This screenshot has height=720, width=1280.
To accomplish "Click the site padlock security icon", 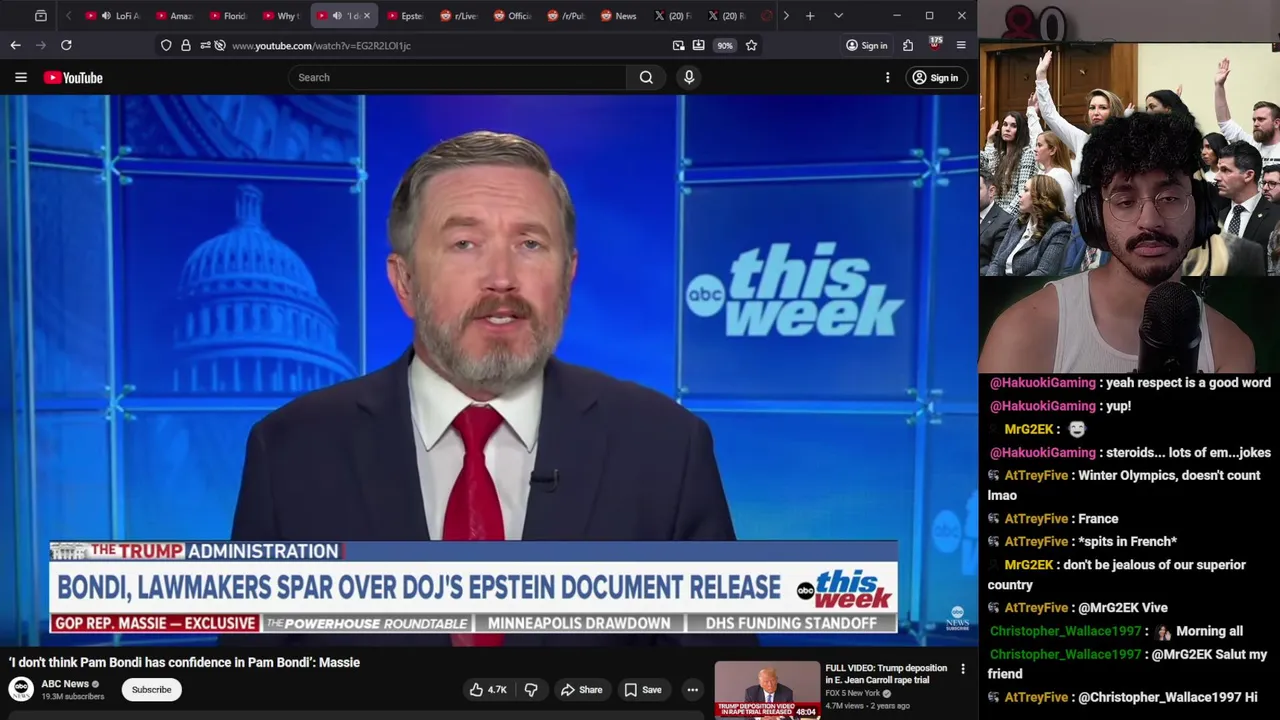I will tap(185, 45).
